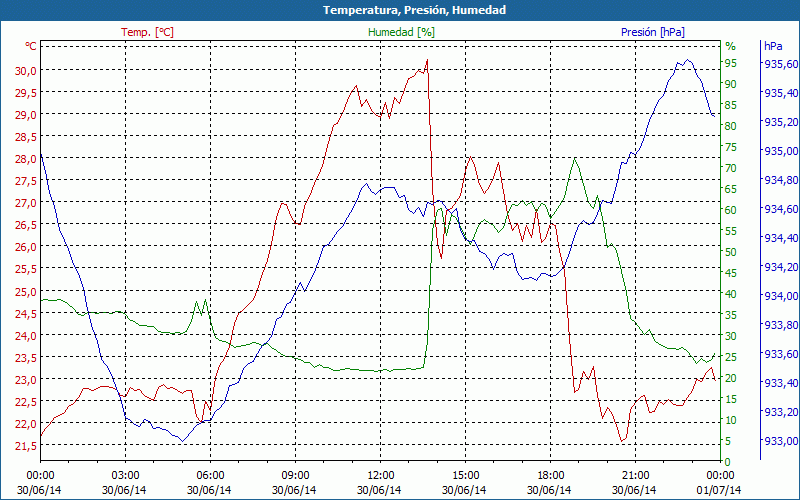Click the blue '933,60' pressure axis value

click(781, 354)
